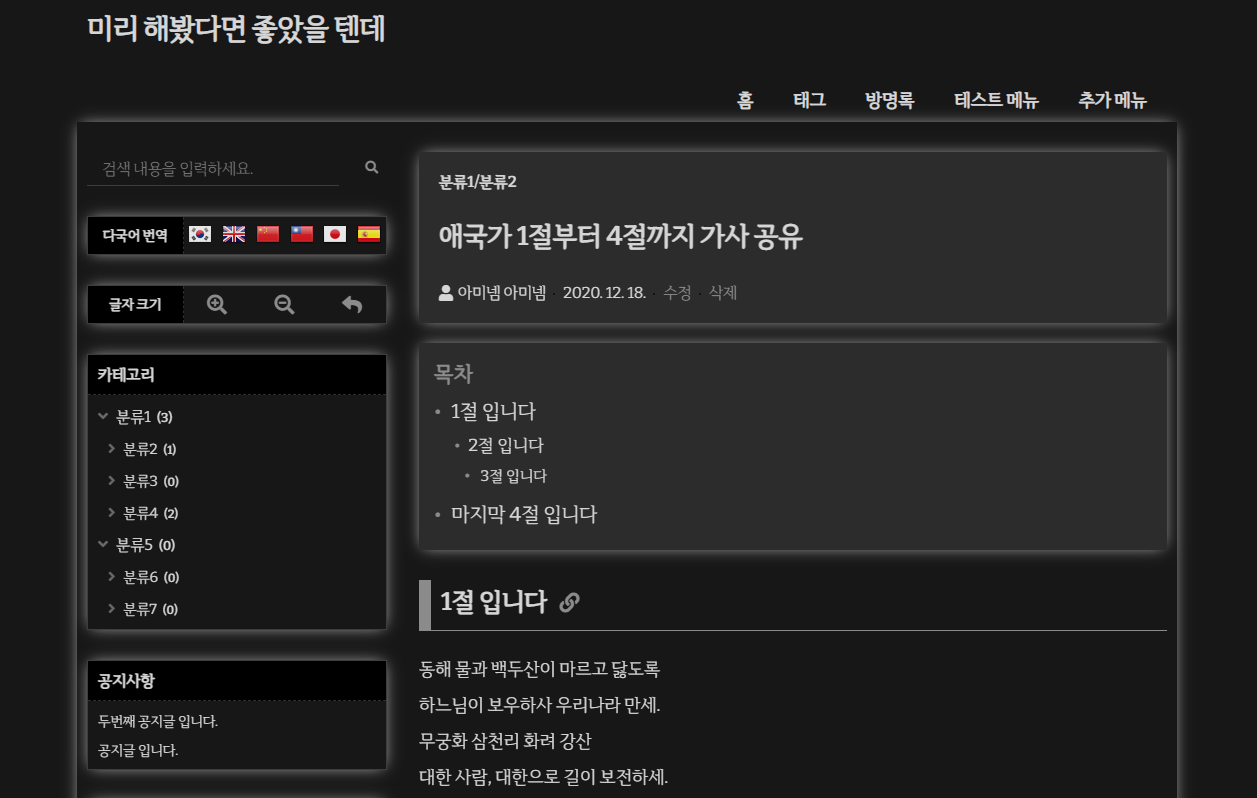Collapse the 분류1 category chevron

[103, 416]
